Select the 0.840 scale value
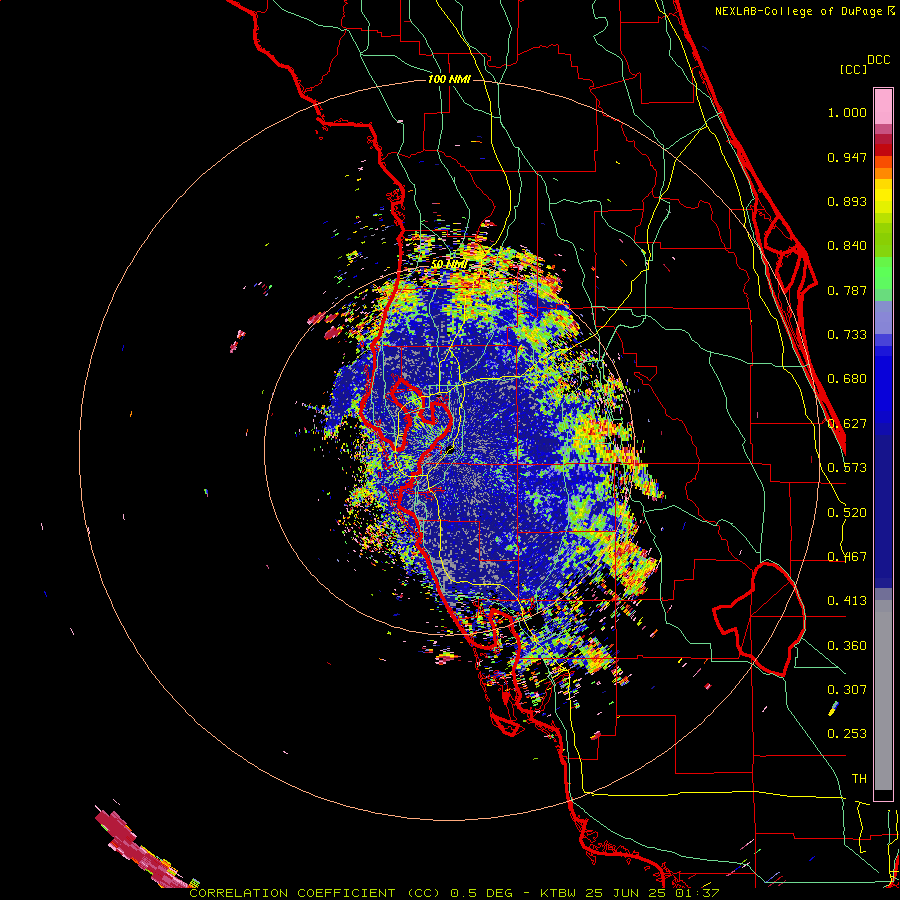 tap(847, 246)
